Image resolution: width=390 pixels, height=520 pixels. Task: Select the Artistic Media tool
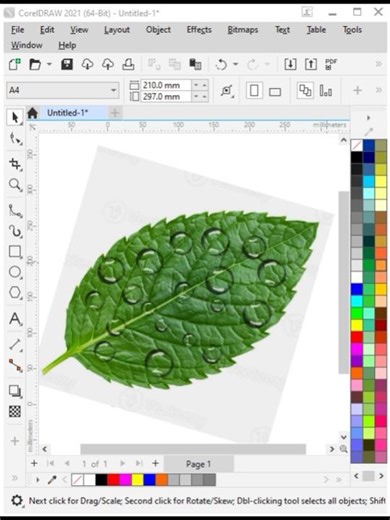click(x=15, y=231)
